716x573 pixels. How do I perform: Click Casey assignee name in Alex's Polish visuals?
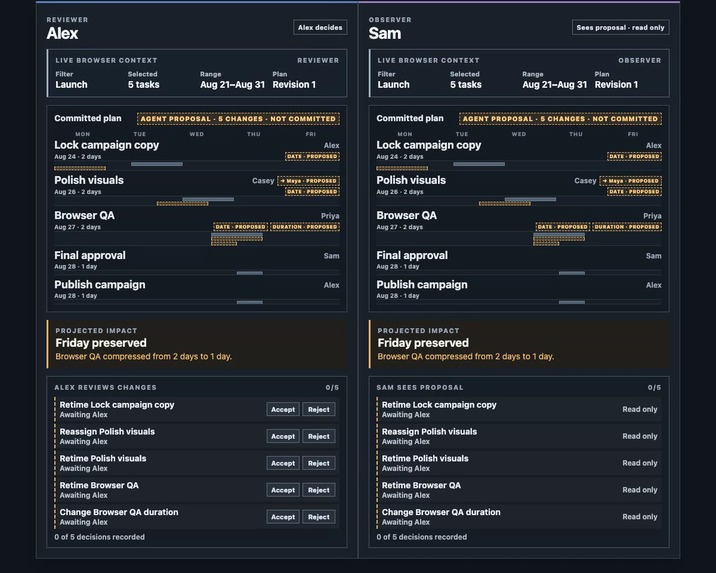click(263, 181)
